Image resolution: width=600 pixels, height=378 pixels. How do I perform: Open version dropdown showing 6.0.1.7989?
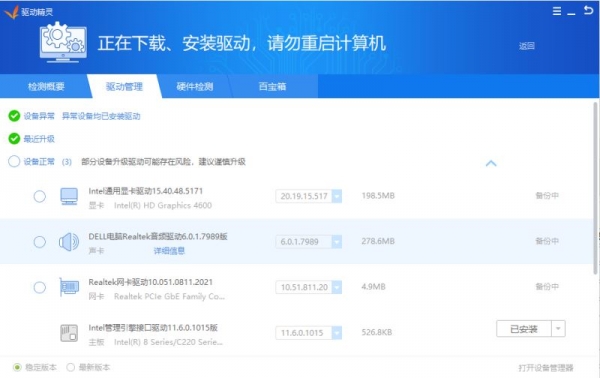(337, 242)
